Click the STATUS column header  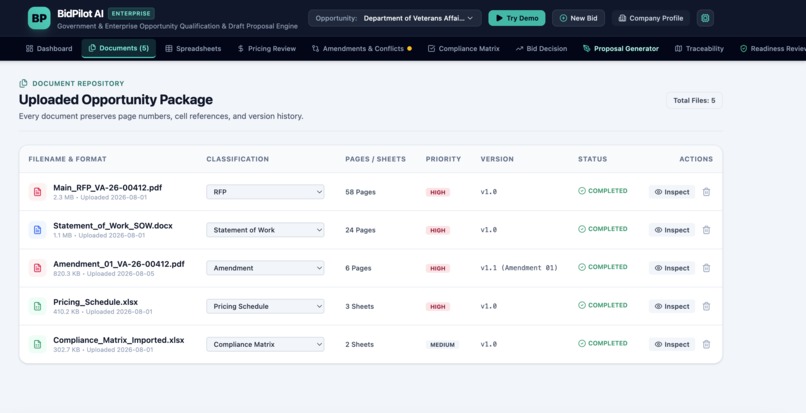592,159
